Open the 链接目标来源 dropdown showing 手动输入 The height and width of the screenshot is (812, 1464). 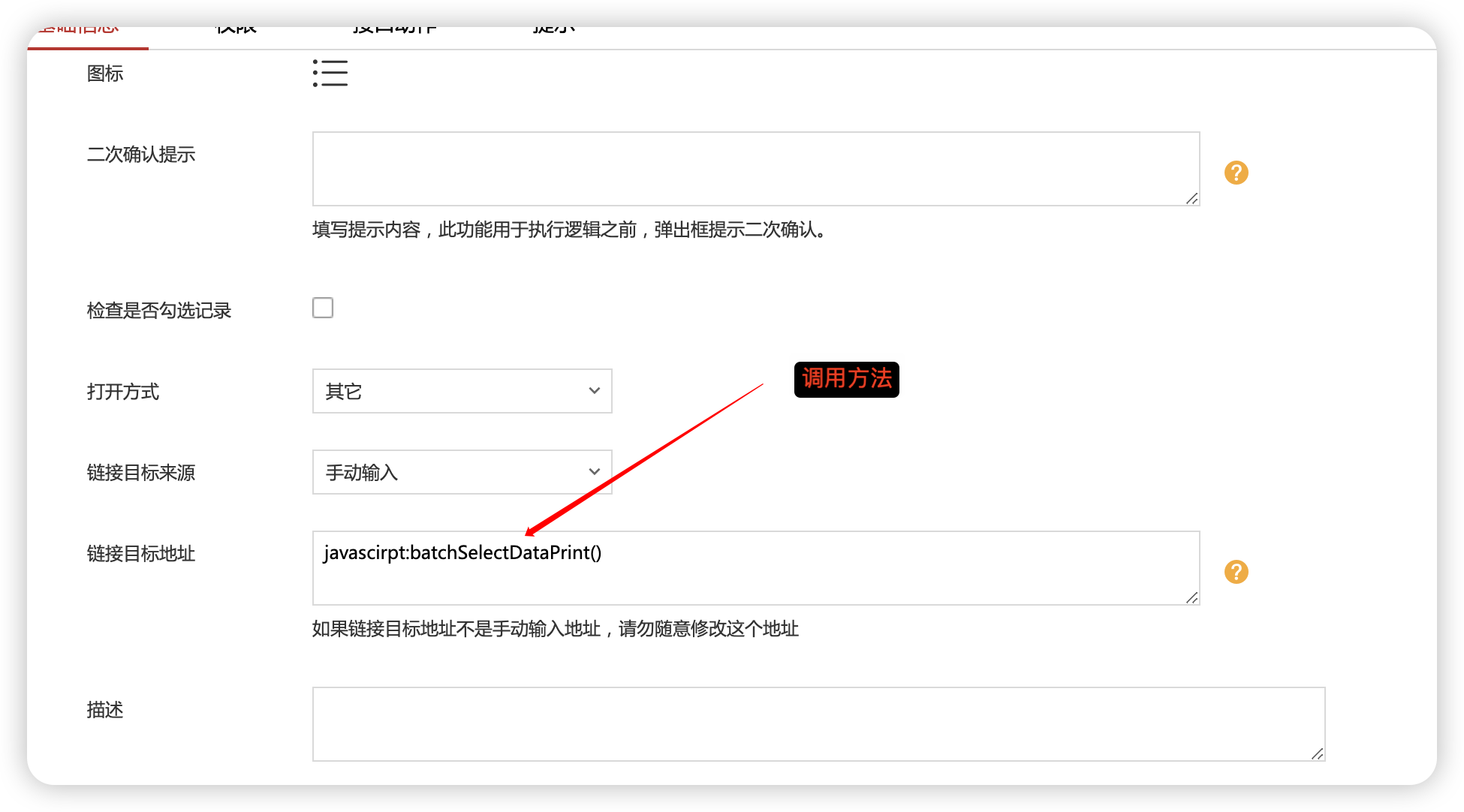coord(462,472)
